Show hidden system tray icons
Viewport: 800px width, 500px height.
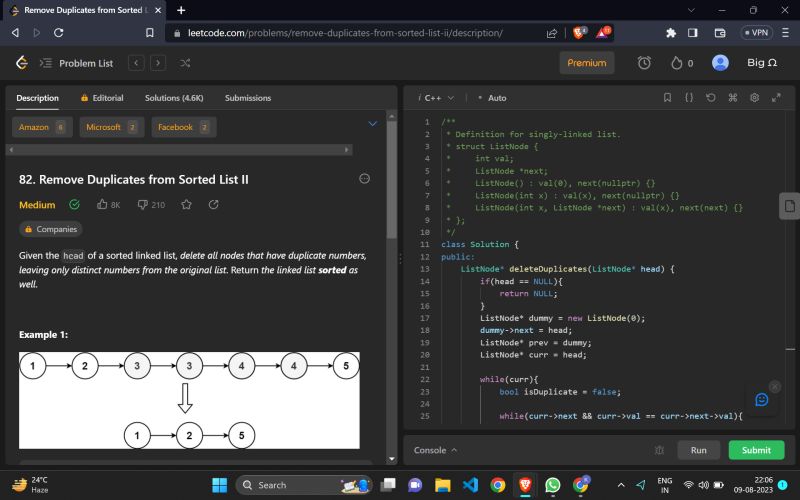(621, 485)
